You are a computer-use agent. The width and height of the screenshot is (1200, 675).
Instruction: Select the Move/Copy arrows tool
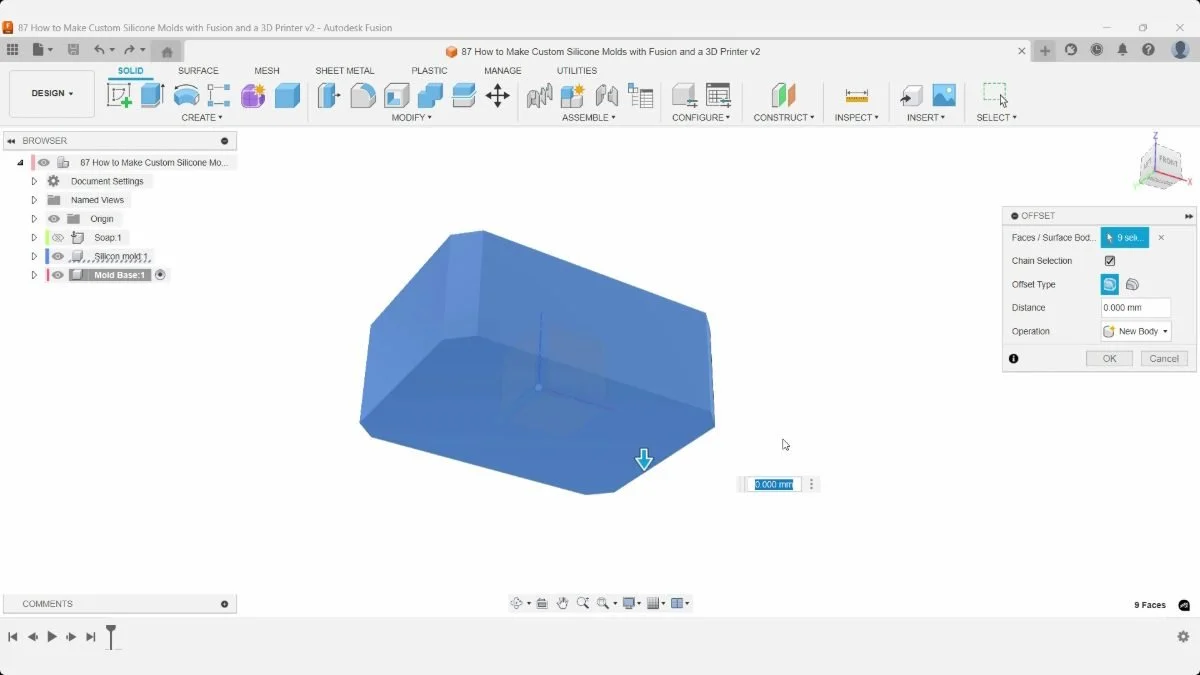(497, 96)
